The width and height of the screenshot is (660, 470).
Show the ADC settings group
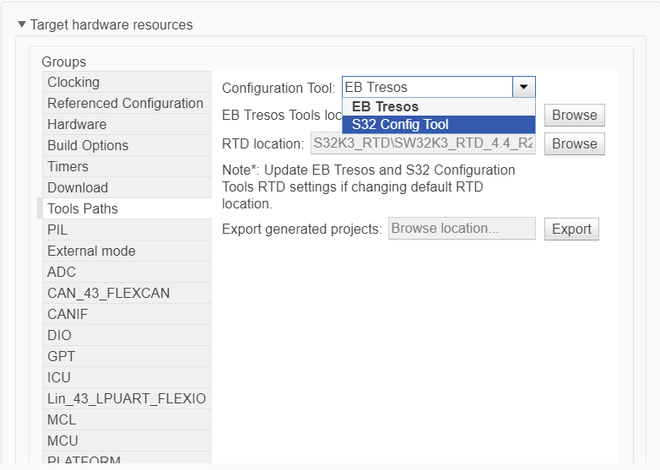pyautogui.click(x=61, y=271)
